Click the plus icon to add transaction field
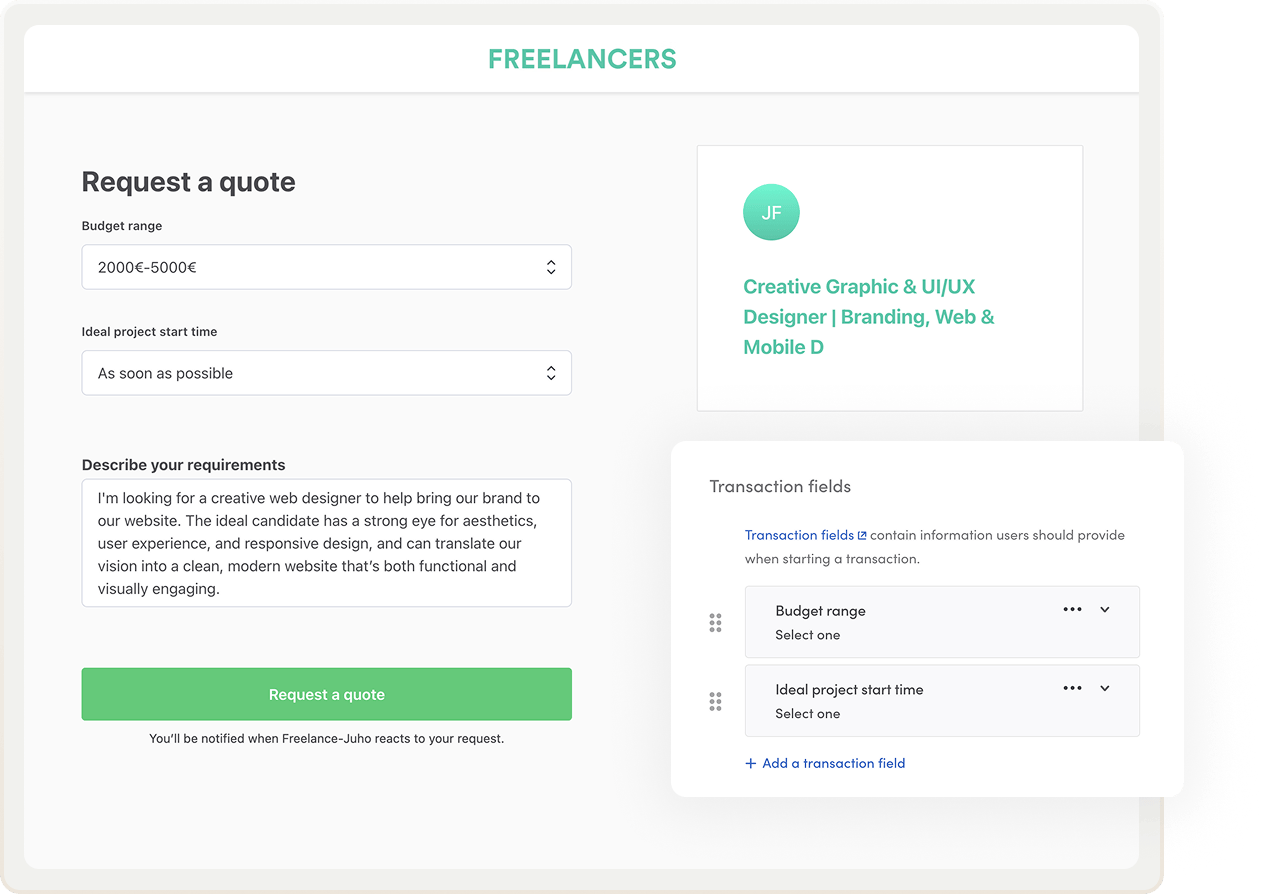Viewport: 1261px width, 894px height. click(751, 764)
